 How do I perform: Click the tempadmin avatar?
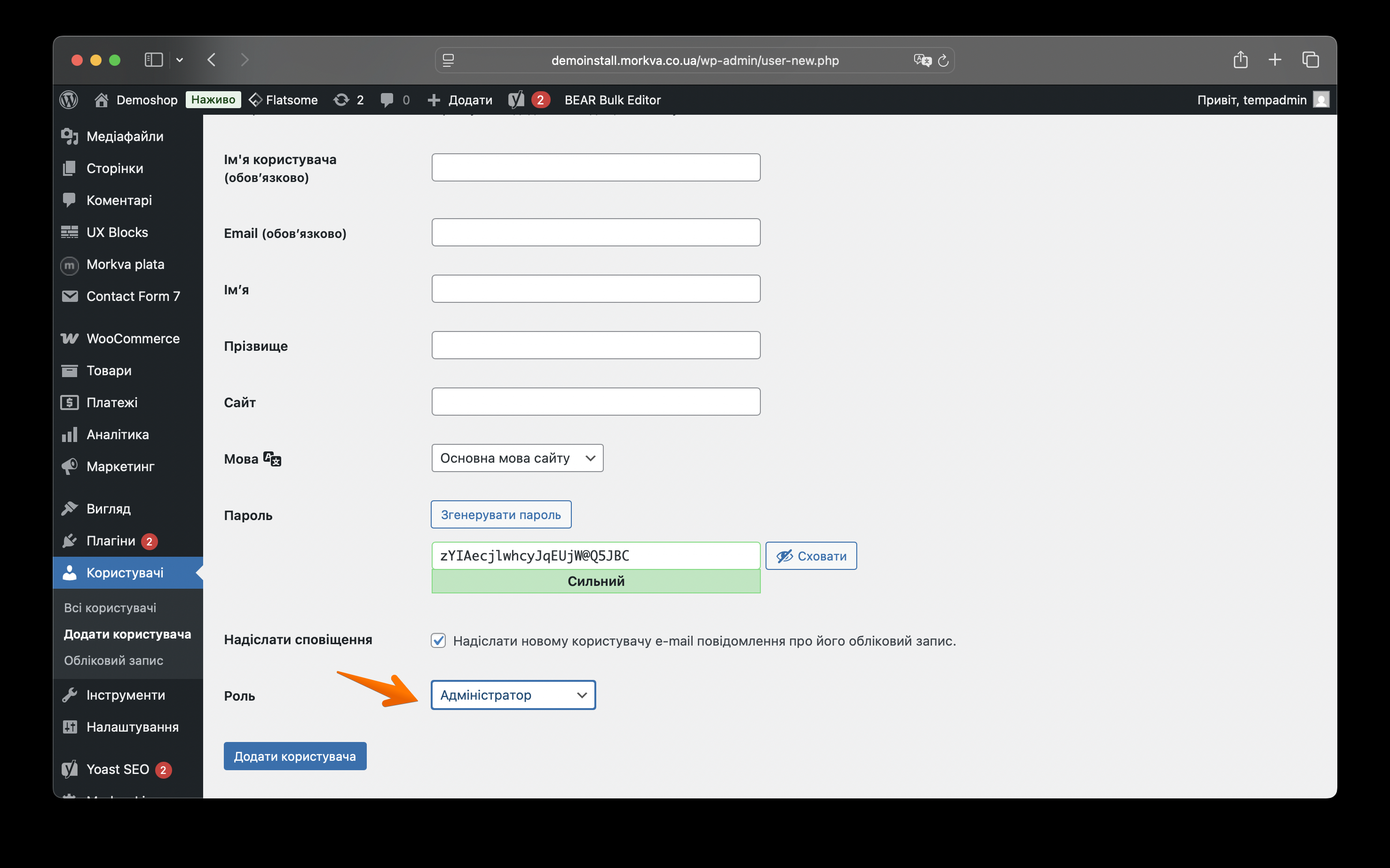pyautogui.click(x=1321, y=100)
